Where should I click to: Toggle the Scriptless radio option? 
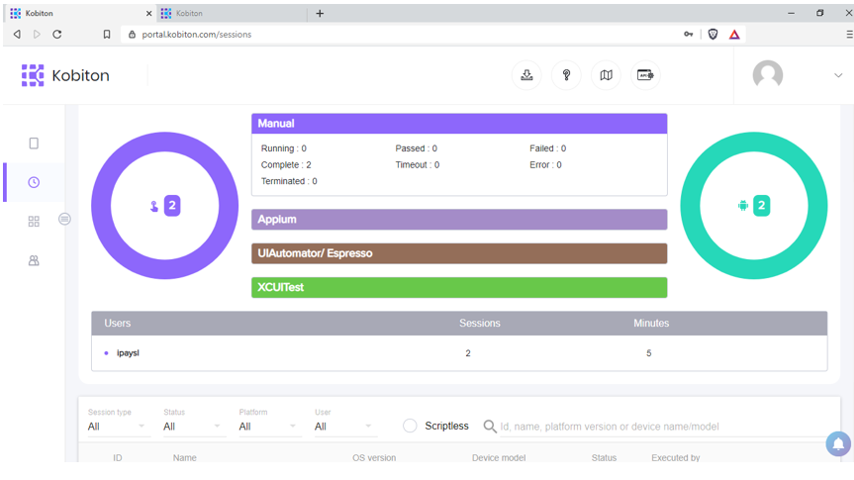[410, 426]
